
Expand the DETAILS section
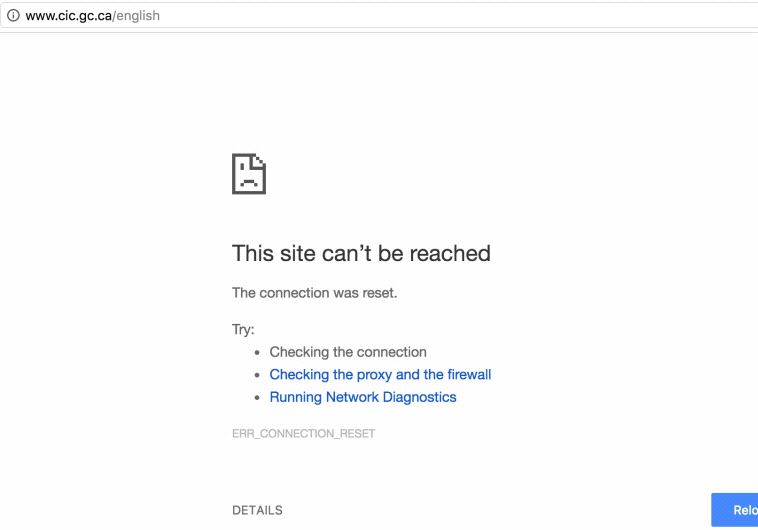point(257,511)
